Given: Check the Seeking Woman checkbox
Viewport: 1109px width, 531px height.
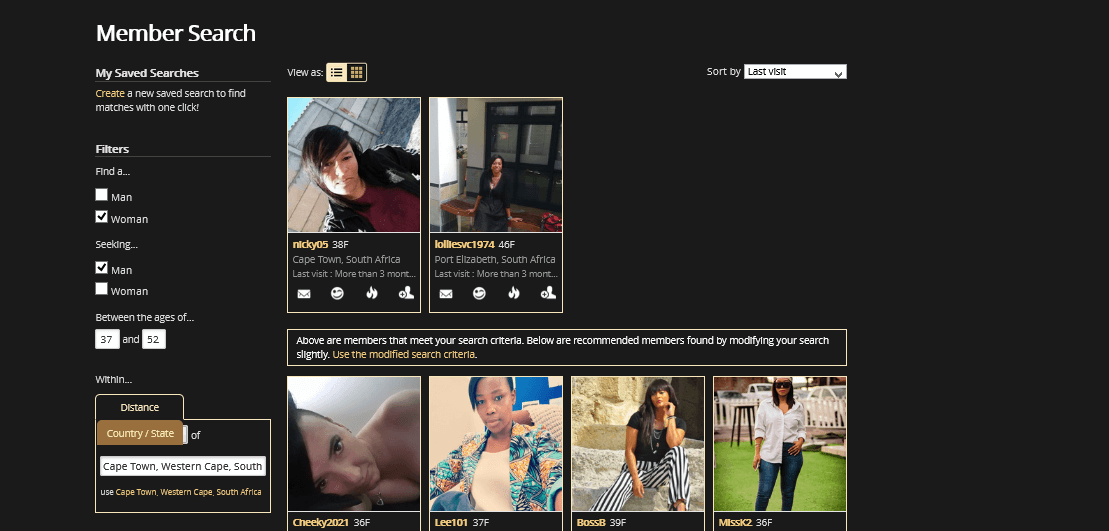Looking at the screenshot, I should [x=101, y=288].
